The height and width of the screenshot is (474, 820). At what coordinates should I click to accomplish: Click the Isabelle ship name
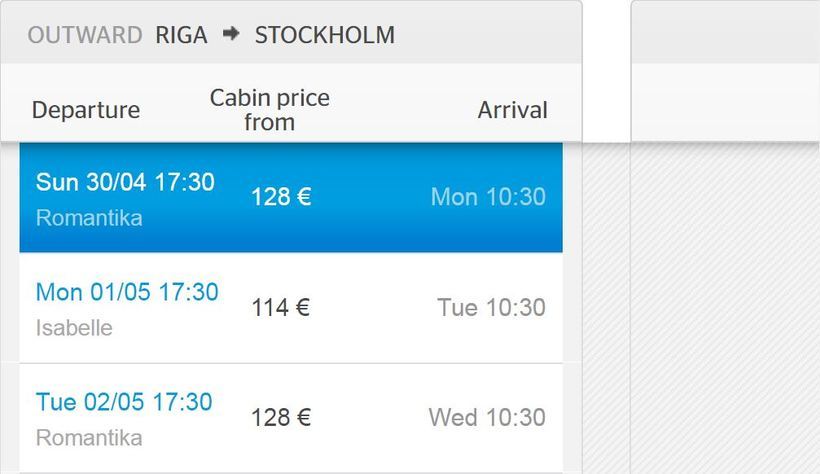tap(74, 328)
